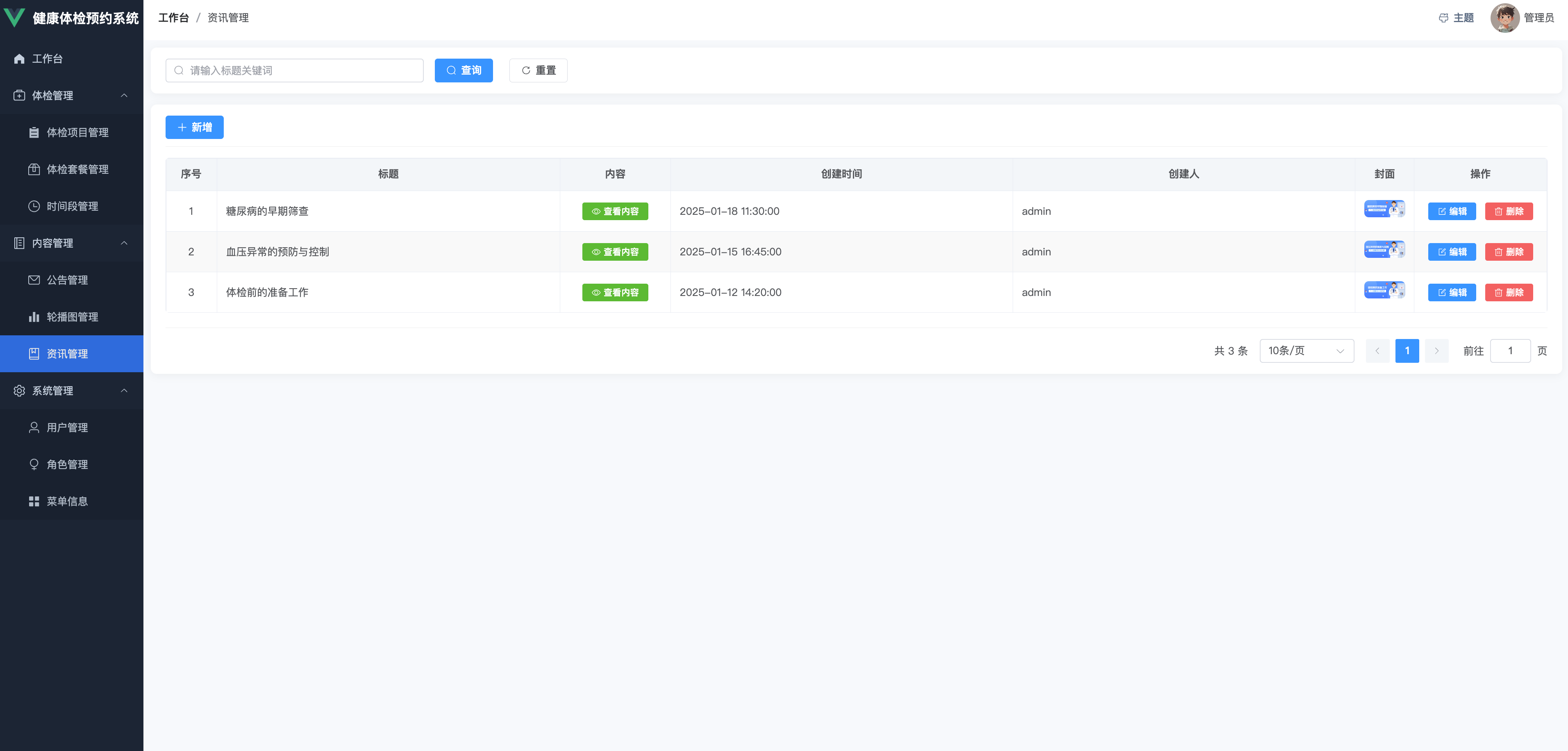The height and width of the screenshot is (751, 1568).
Task: Collapse the 体检管理 sidebar group
Action: pos(124,96)
